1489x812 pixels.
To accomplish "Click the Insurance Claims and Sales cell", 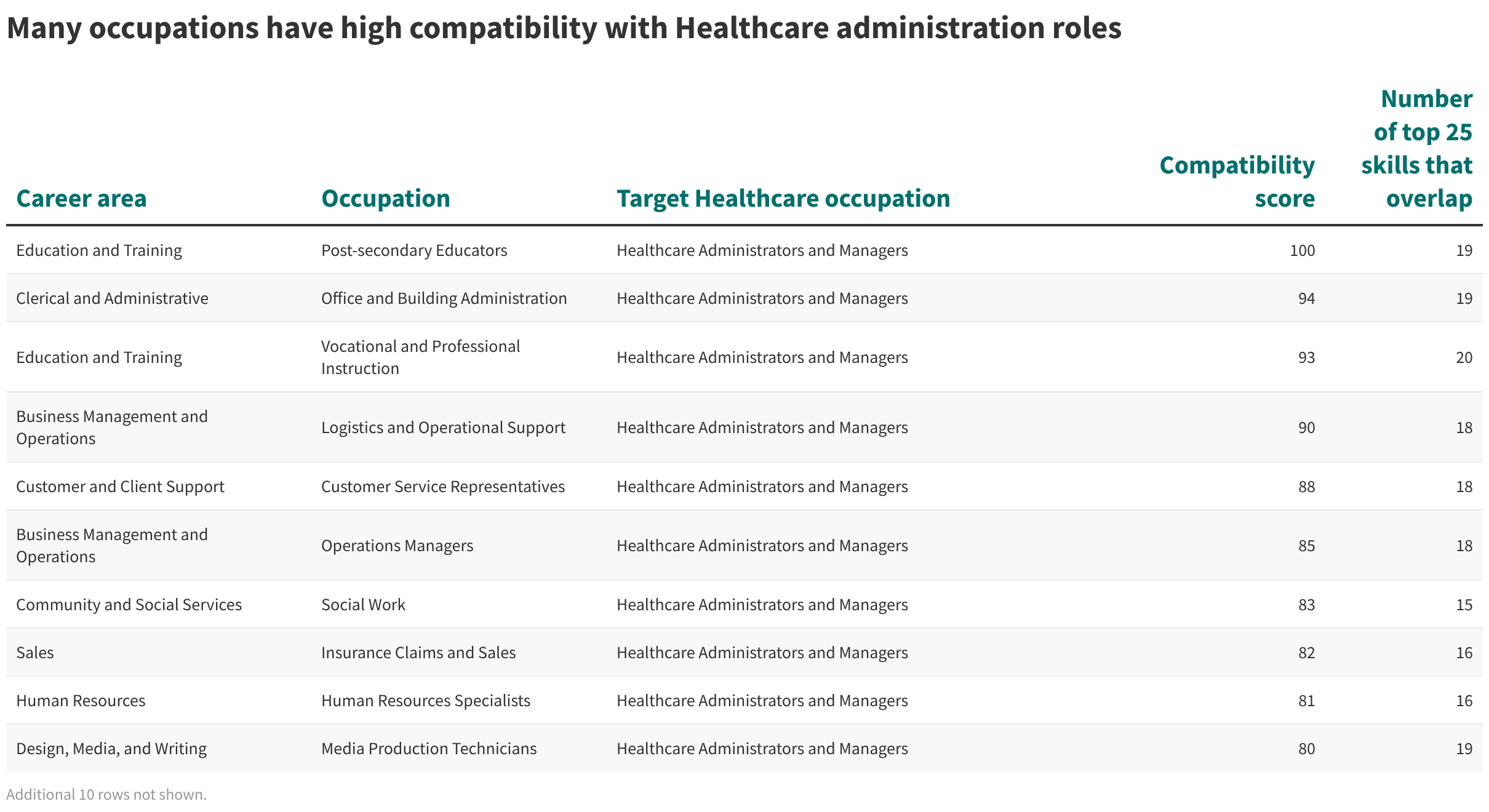I will tap(418, 653).
